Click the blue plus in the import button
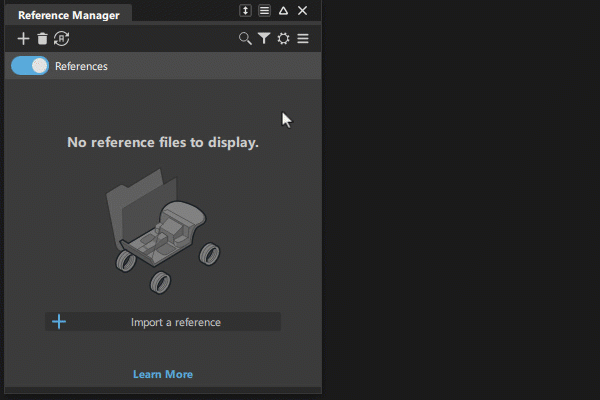 59,322
